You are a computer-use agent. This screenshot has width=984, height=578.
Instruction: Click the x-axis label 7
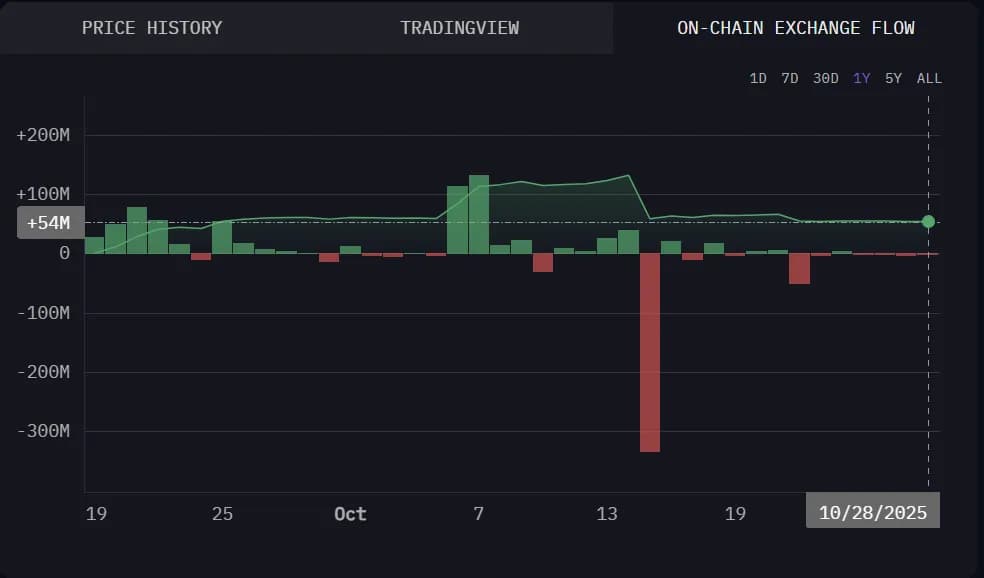[479, 514]
